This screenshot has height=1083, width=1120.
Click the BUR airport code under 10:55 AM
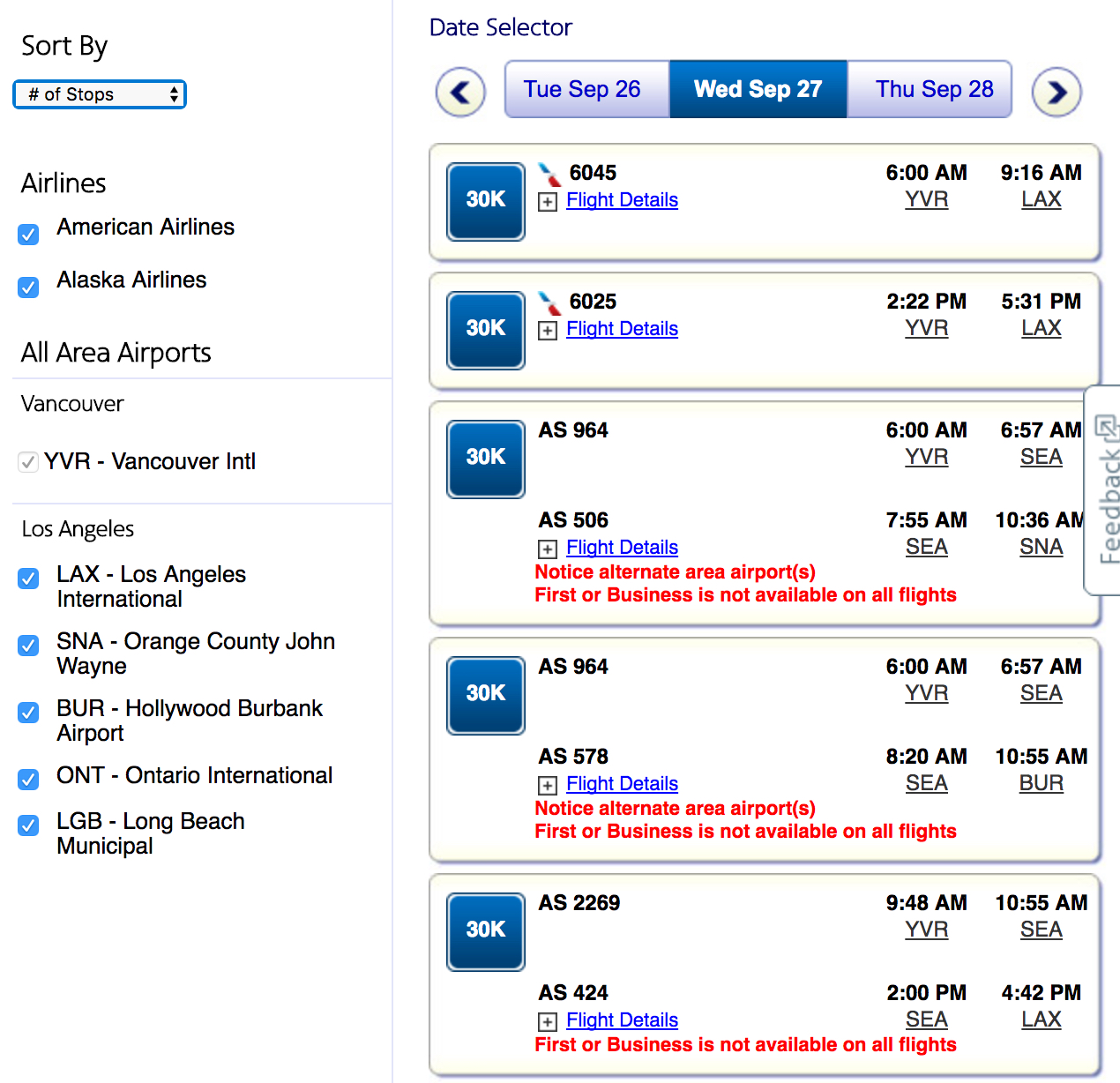point(1042,784)
